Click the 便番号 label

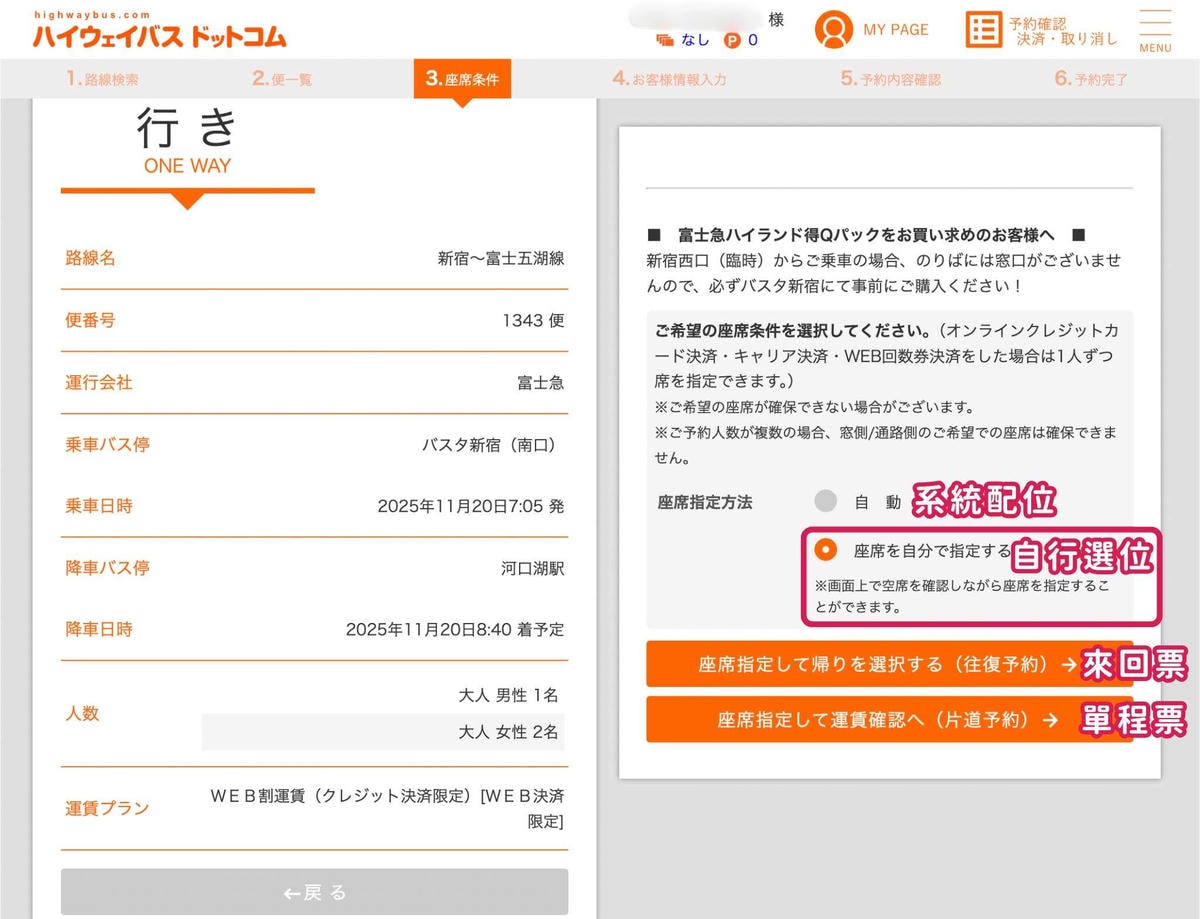[90, 320]
